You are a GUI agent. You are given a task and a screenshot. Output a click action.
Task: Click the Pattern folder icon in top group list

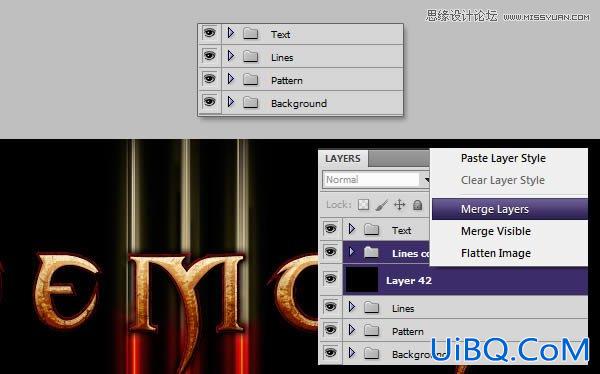[x=251, y=80]
